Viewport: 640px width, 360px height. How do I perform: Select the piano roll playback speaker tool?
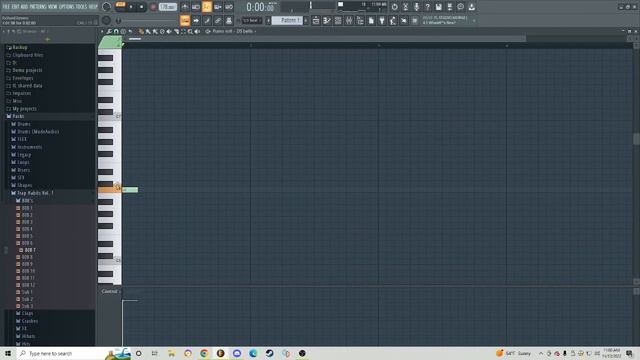[x=197, y=31]
